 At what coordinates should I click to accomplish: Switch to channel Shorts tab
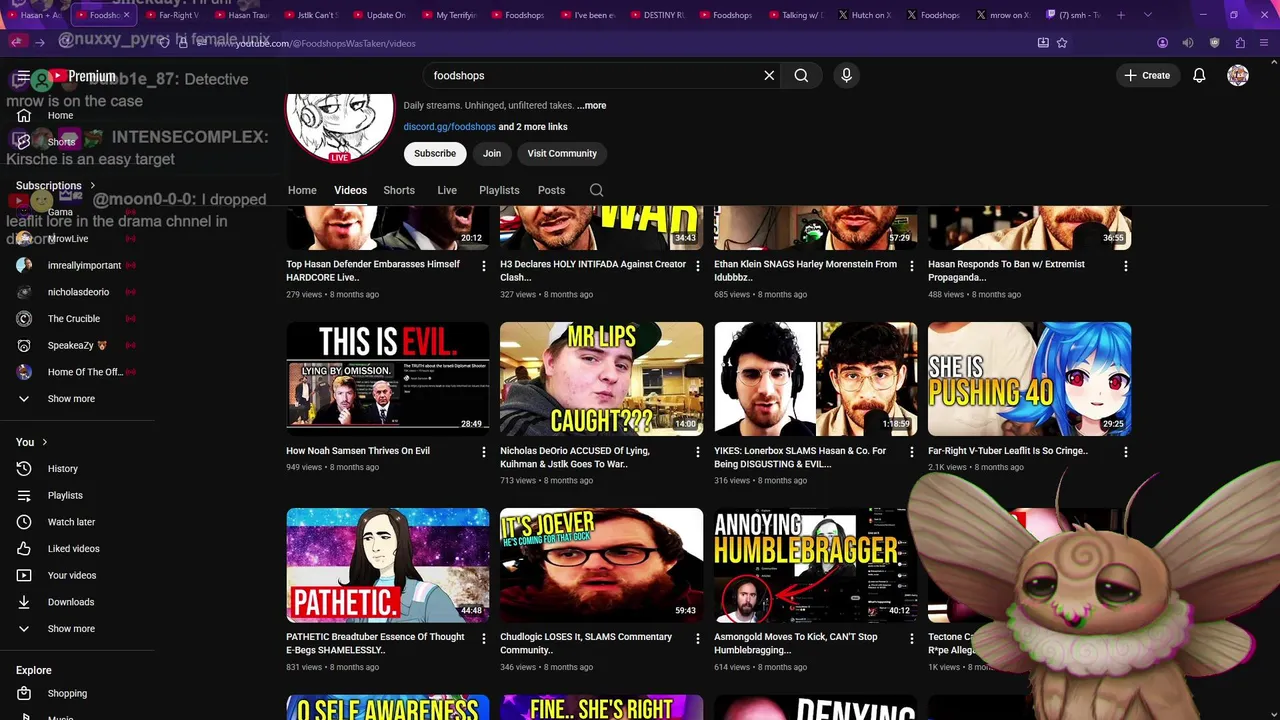[399, 190]
